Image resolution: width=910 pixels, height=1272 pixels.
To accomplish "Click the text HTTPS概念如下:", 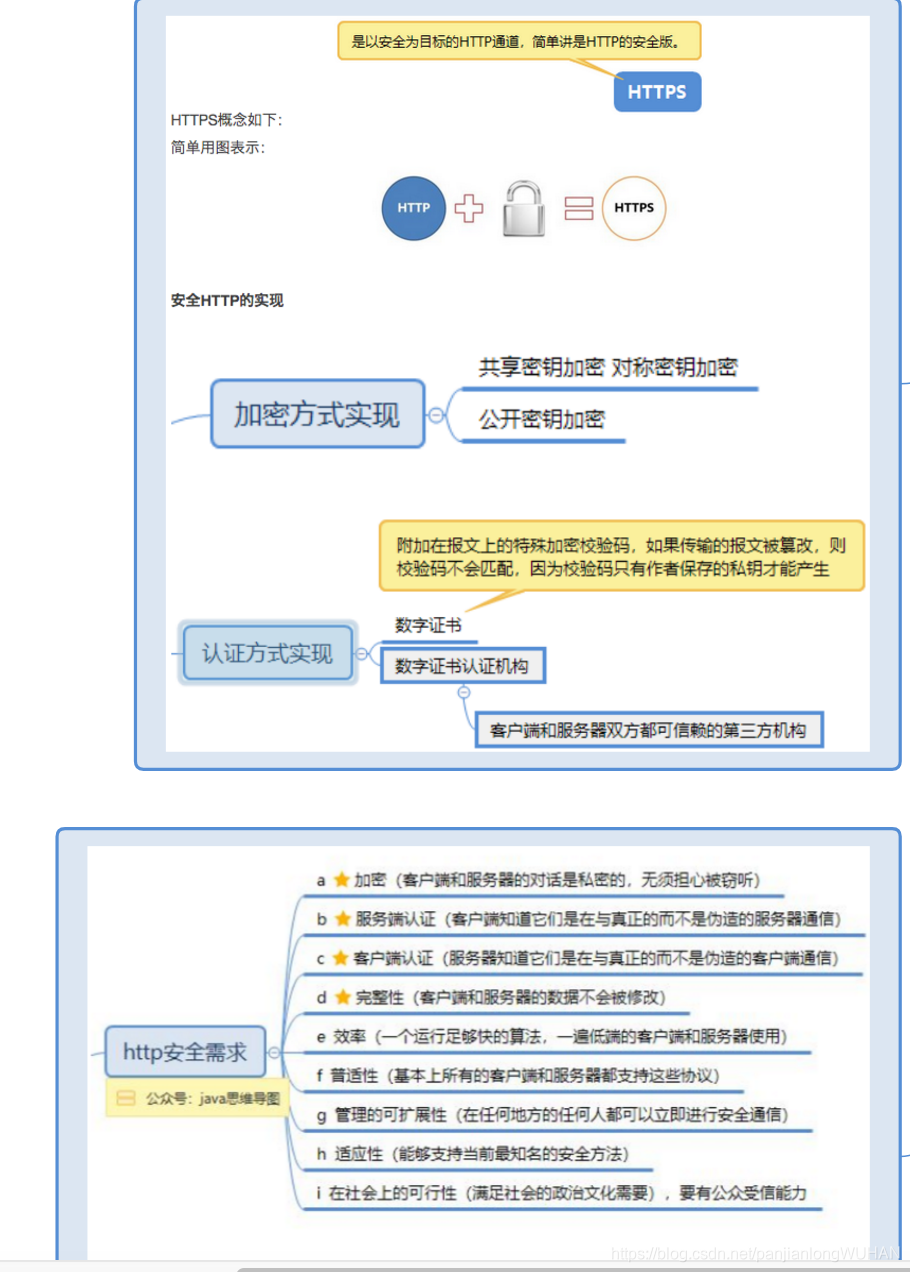I will pos(227,120).
